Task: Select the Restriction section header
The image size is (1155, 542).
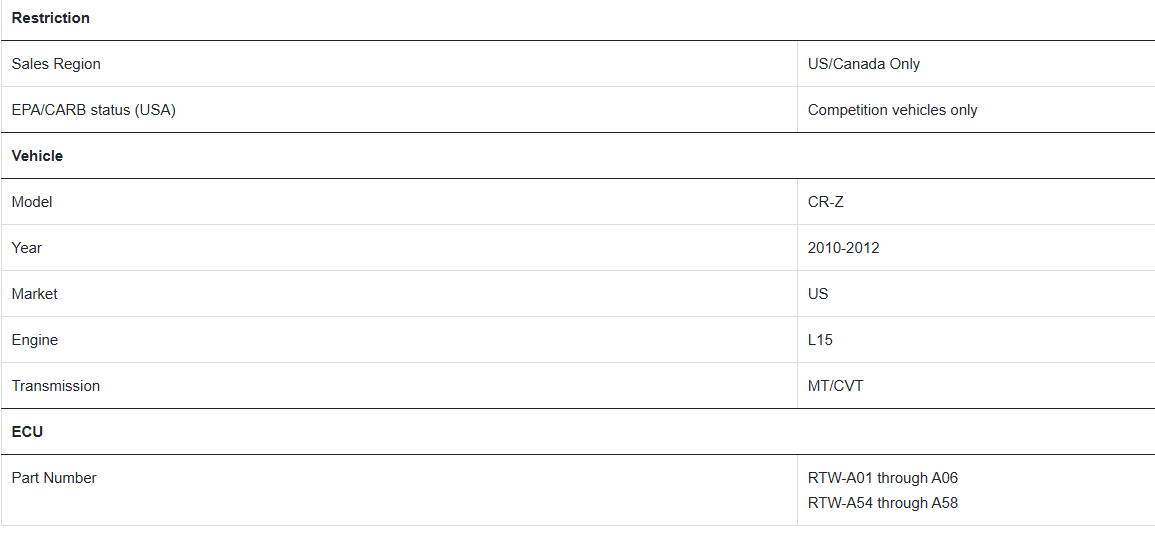Action: click(x=51, y=18)
